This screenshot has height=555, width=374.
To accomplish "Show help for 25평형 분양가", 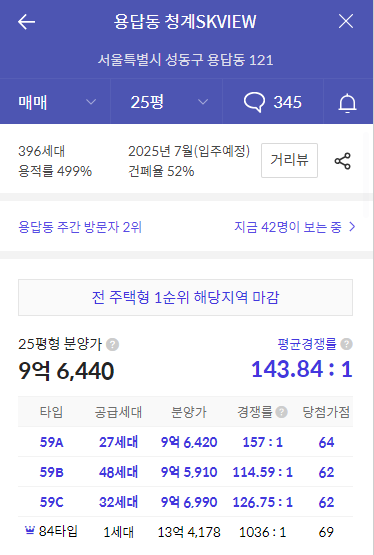I will point(113,344).
